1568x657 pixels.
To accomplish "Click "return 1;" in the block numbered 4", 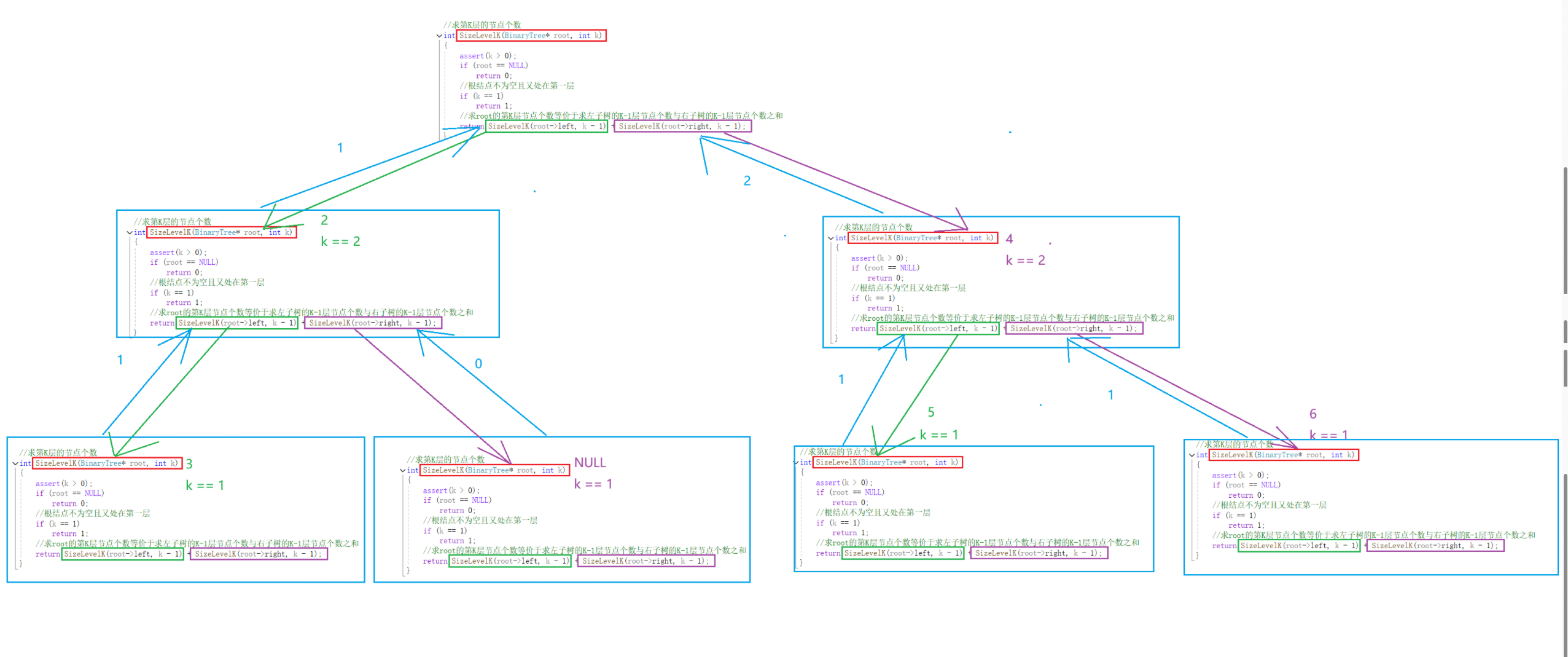I will (885, 309).
